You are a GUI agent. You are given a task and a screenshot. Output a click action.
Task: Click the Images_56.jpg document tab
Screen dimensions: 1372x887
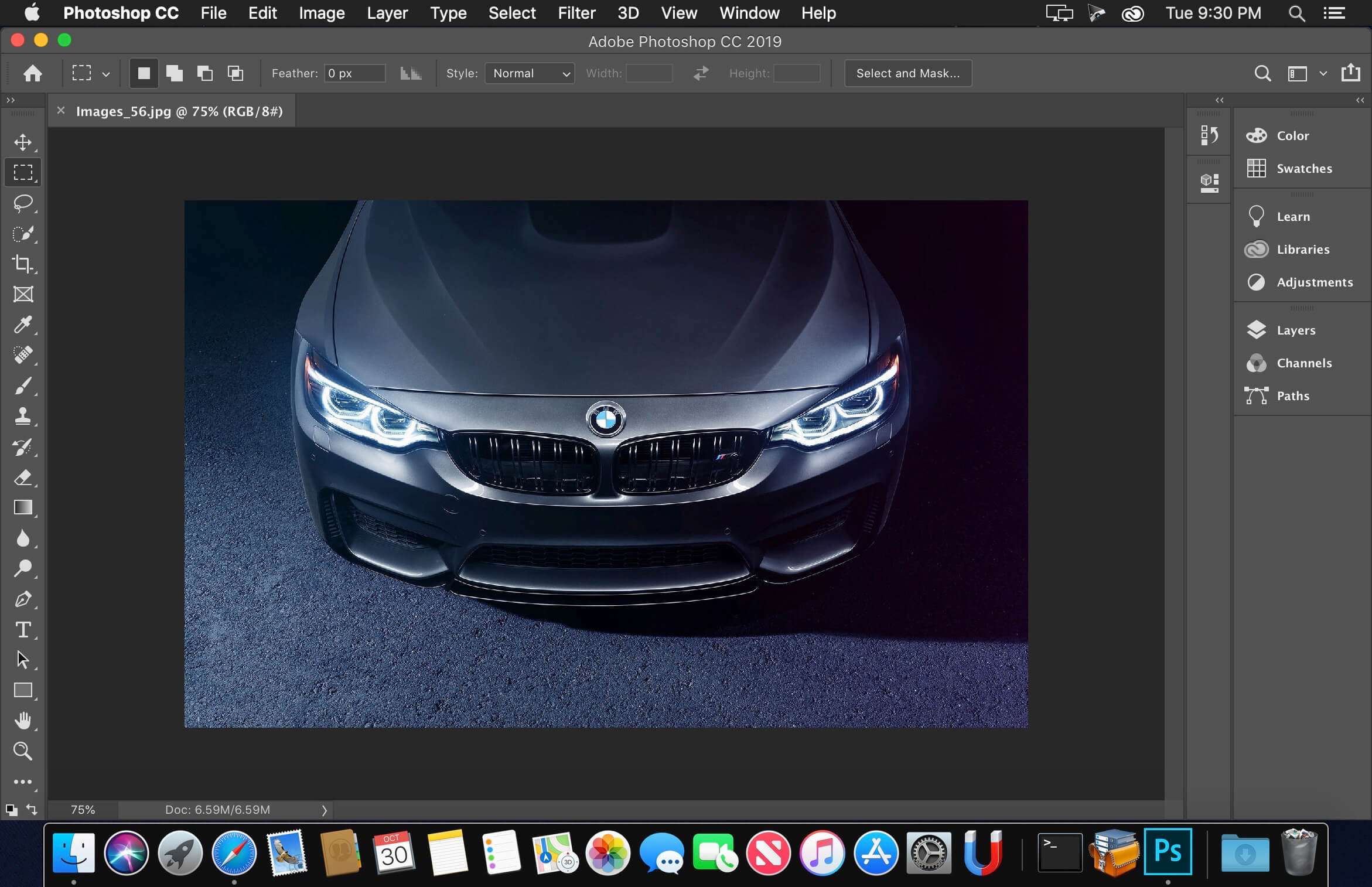tap(180, 111)
